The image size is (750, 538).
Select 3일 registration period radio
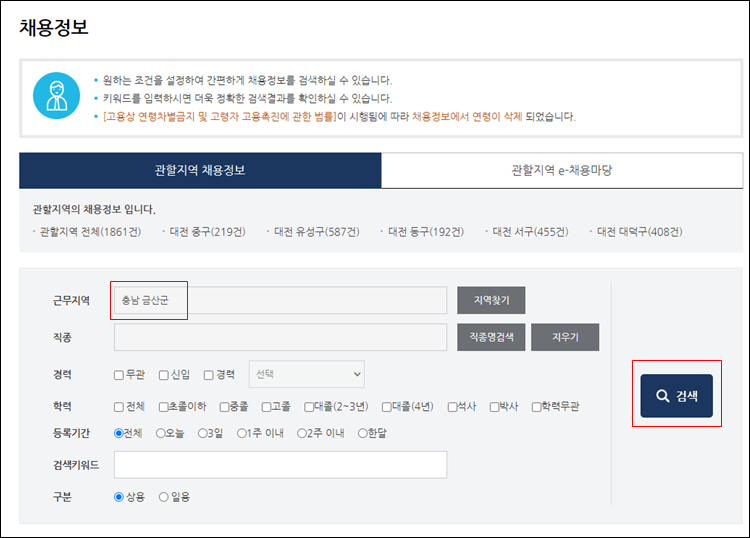pos(203,433)
